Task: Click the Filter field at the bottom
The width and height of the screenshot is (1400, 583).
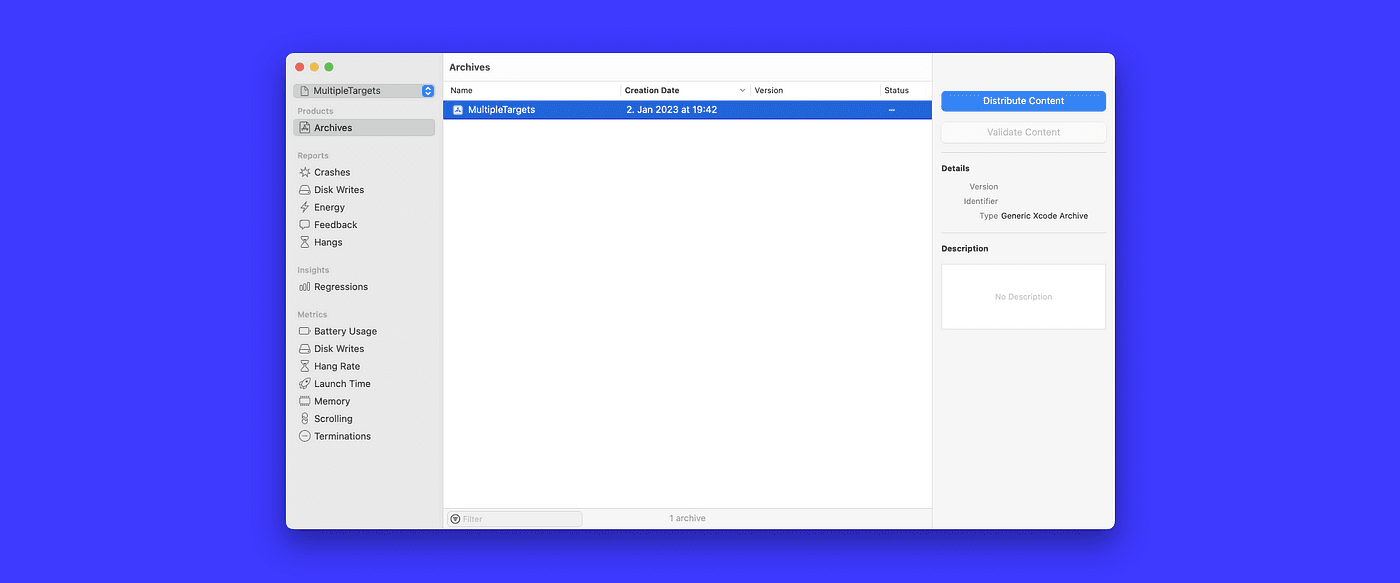Action: pyautogui.click(x=513, y=518)
